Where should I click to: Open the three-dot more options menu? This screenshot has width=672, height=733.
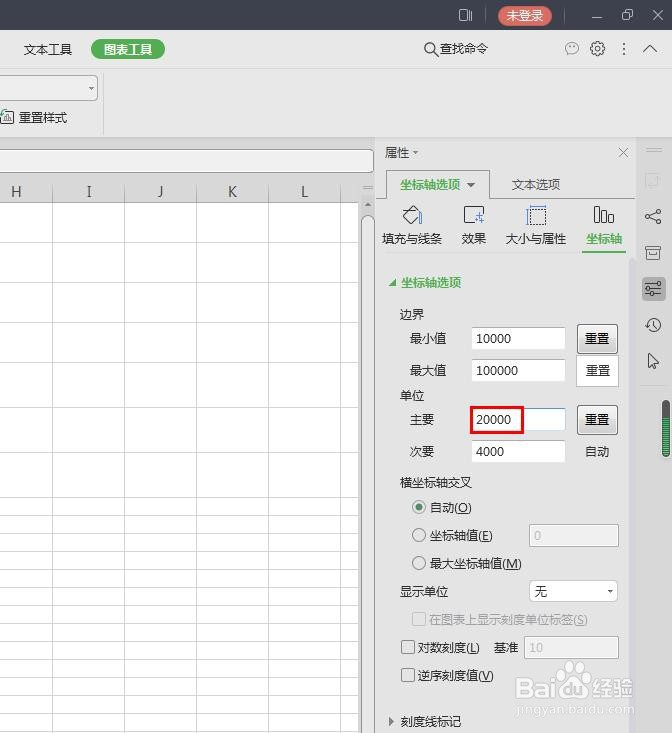(623, 49)
